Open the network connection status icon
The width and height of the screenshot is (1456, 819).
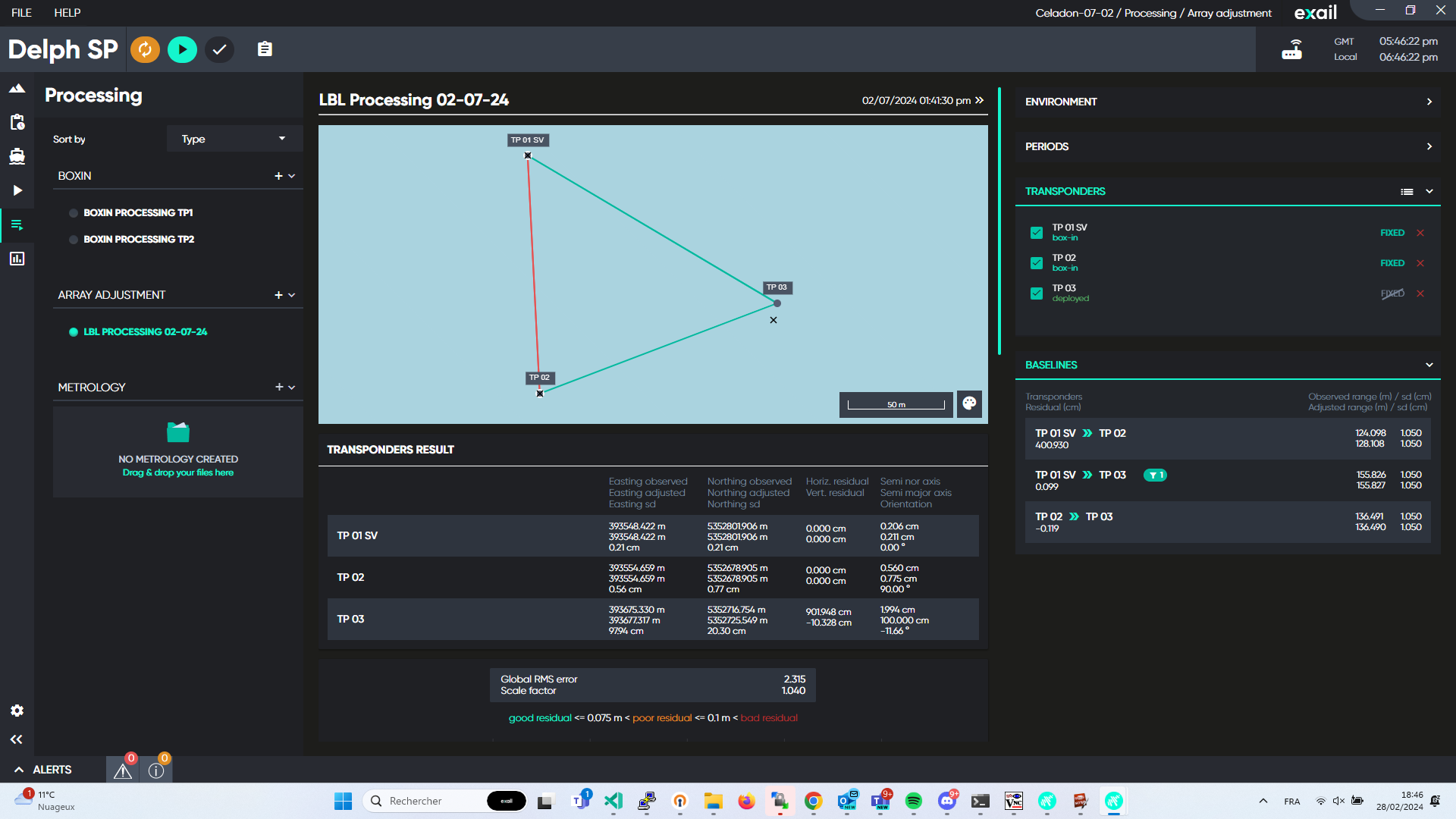(1292, 49)
